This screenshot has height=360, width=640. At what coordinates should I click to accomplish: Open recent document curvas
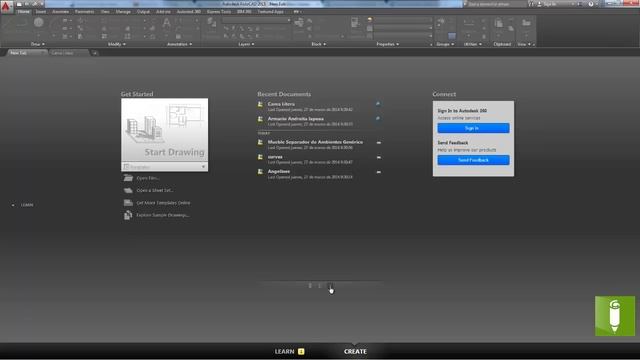(275, 157)
